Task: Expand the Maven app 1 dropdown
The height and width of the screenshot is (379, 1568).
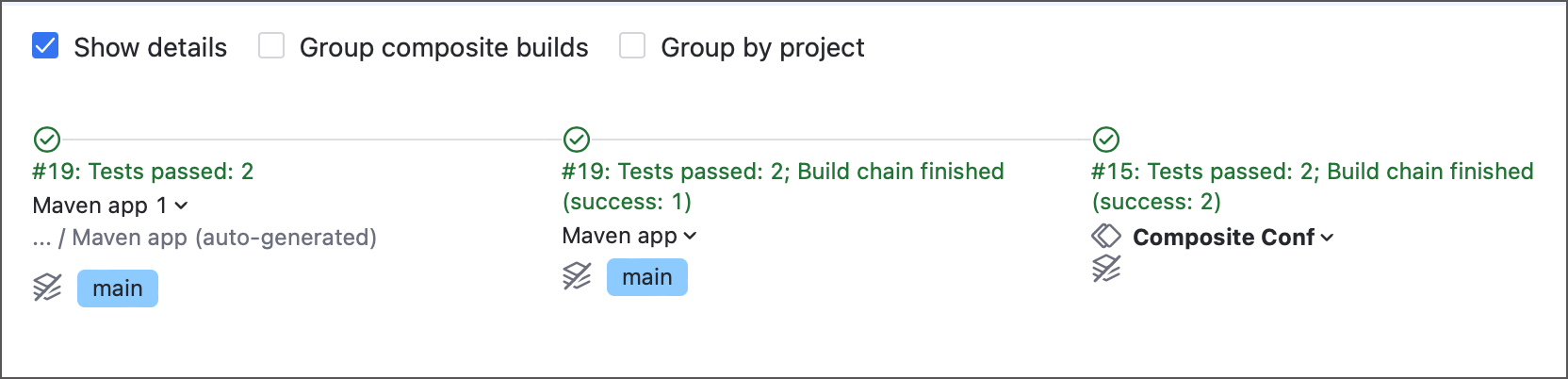Action: click(182, 206)
